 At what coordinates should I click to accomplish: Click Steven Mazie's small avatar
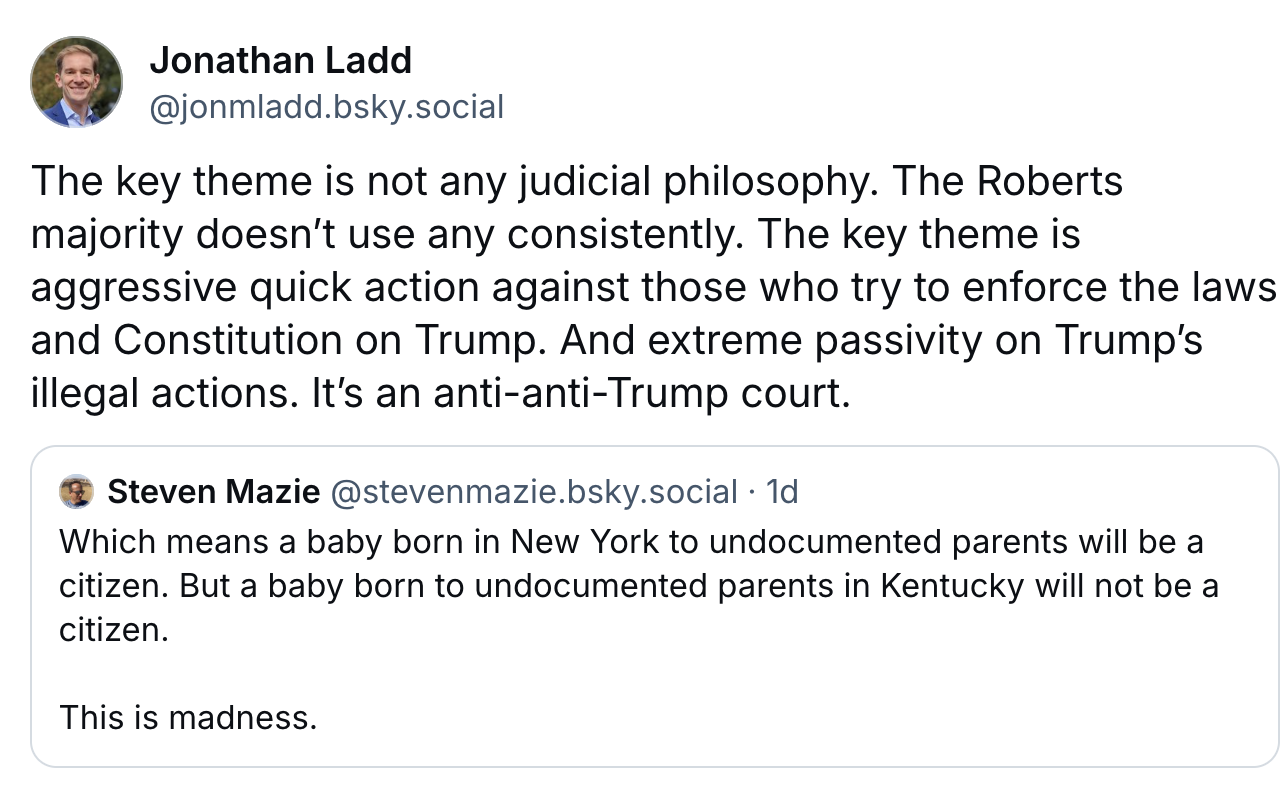coord(77,492)
